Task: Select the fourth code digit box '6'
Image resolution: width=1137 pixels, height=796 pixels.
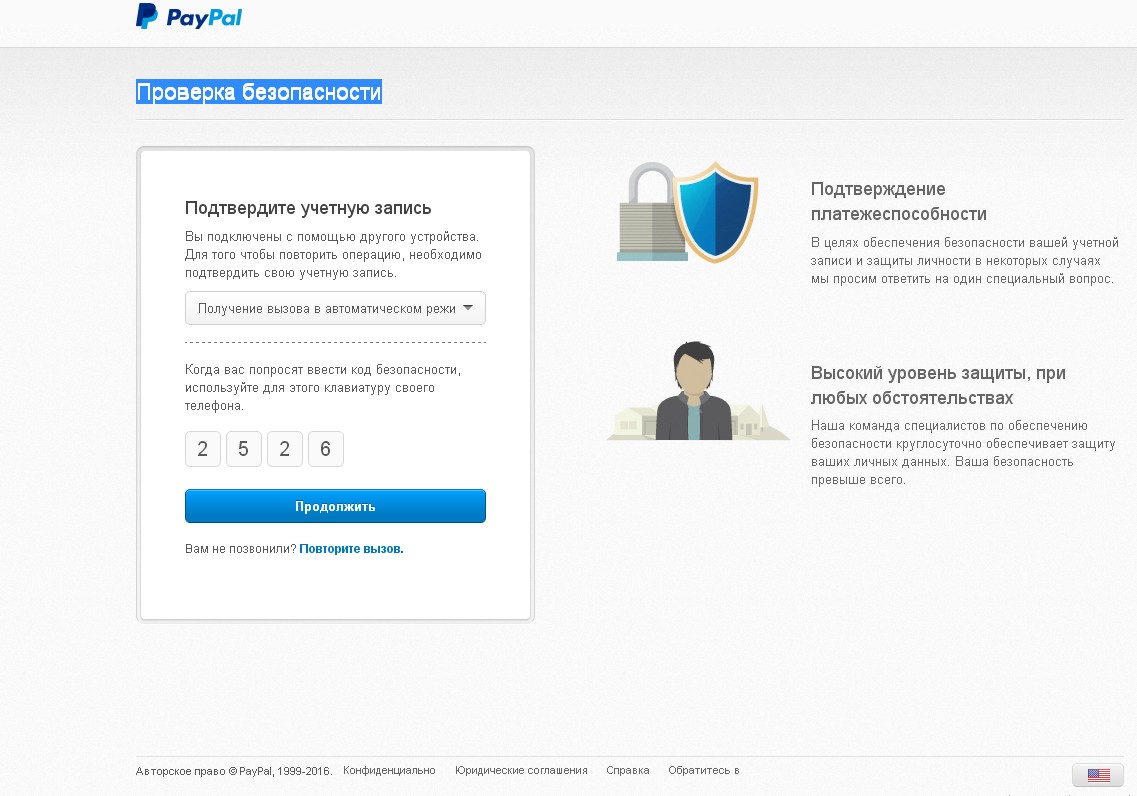Action: 326,449
